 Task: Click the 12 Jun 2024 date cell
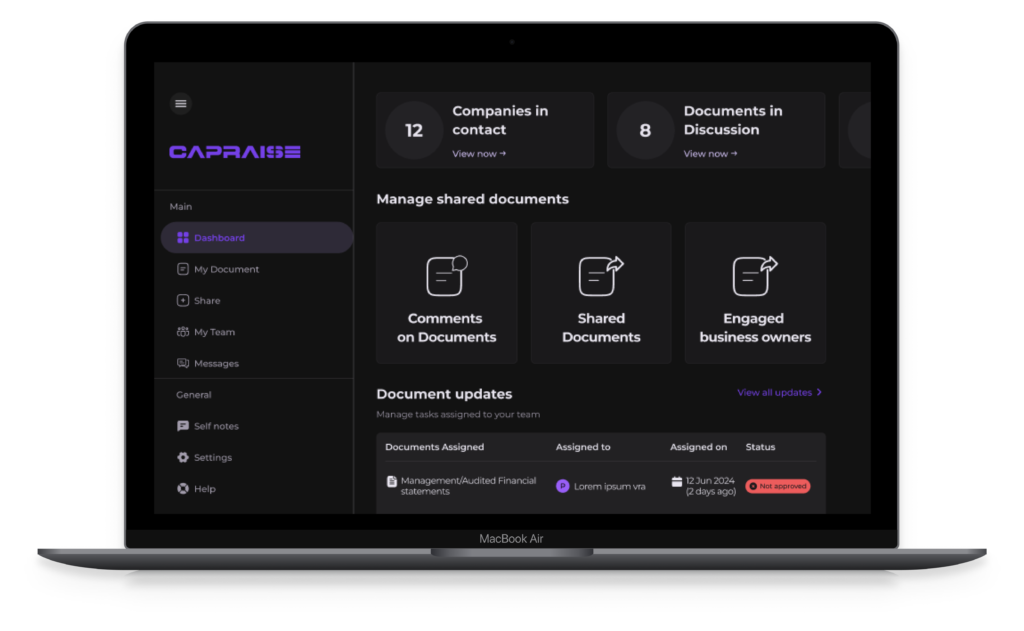(711, 485)
